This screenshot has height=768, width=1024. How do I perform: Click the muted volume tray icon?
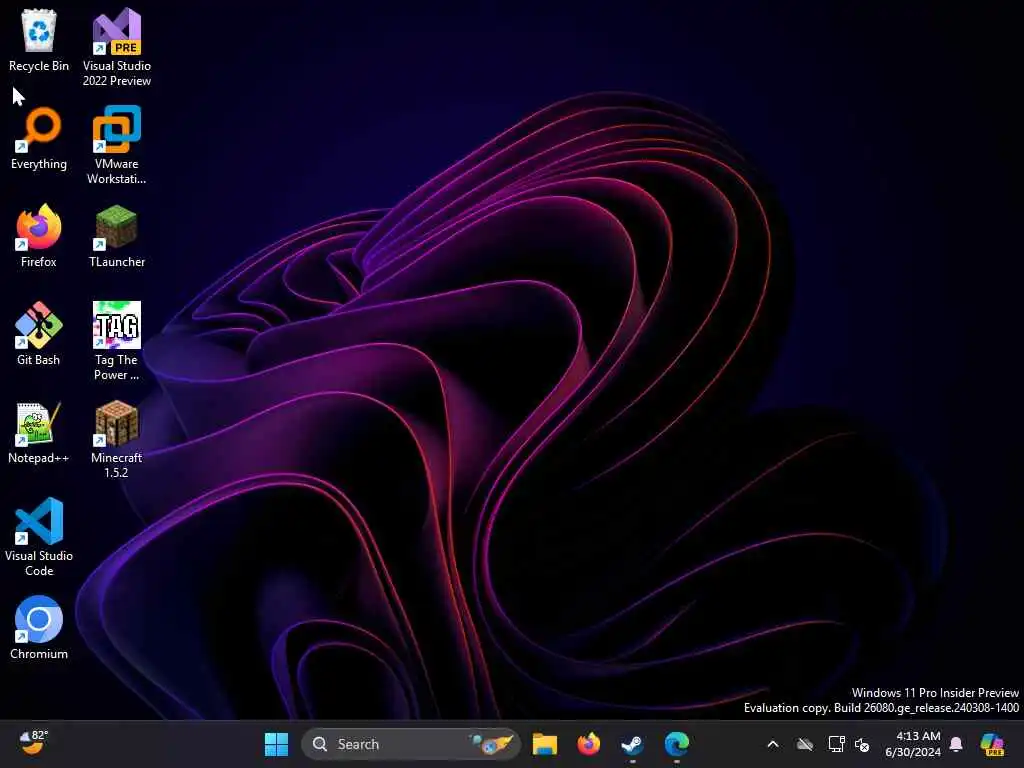point(862,744)
